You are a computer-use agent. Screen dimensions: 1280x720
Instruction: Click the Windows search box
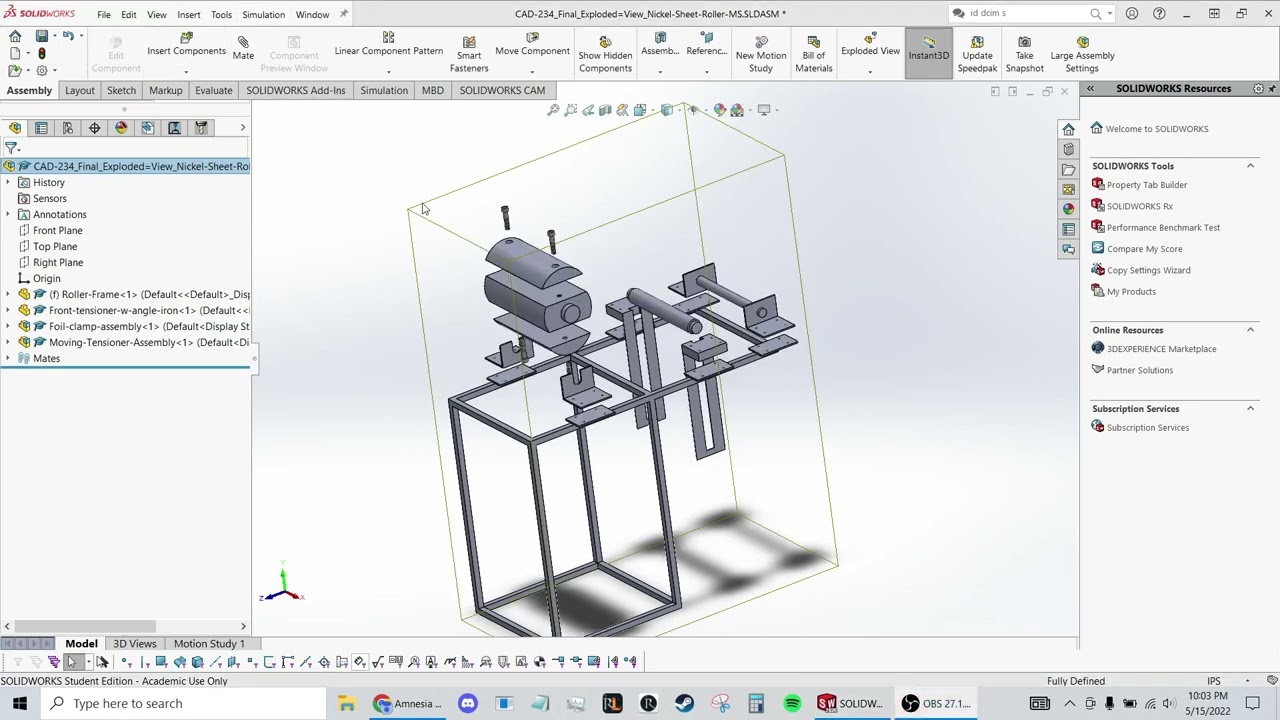(x=183, y=703)
